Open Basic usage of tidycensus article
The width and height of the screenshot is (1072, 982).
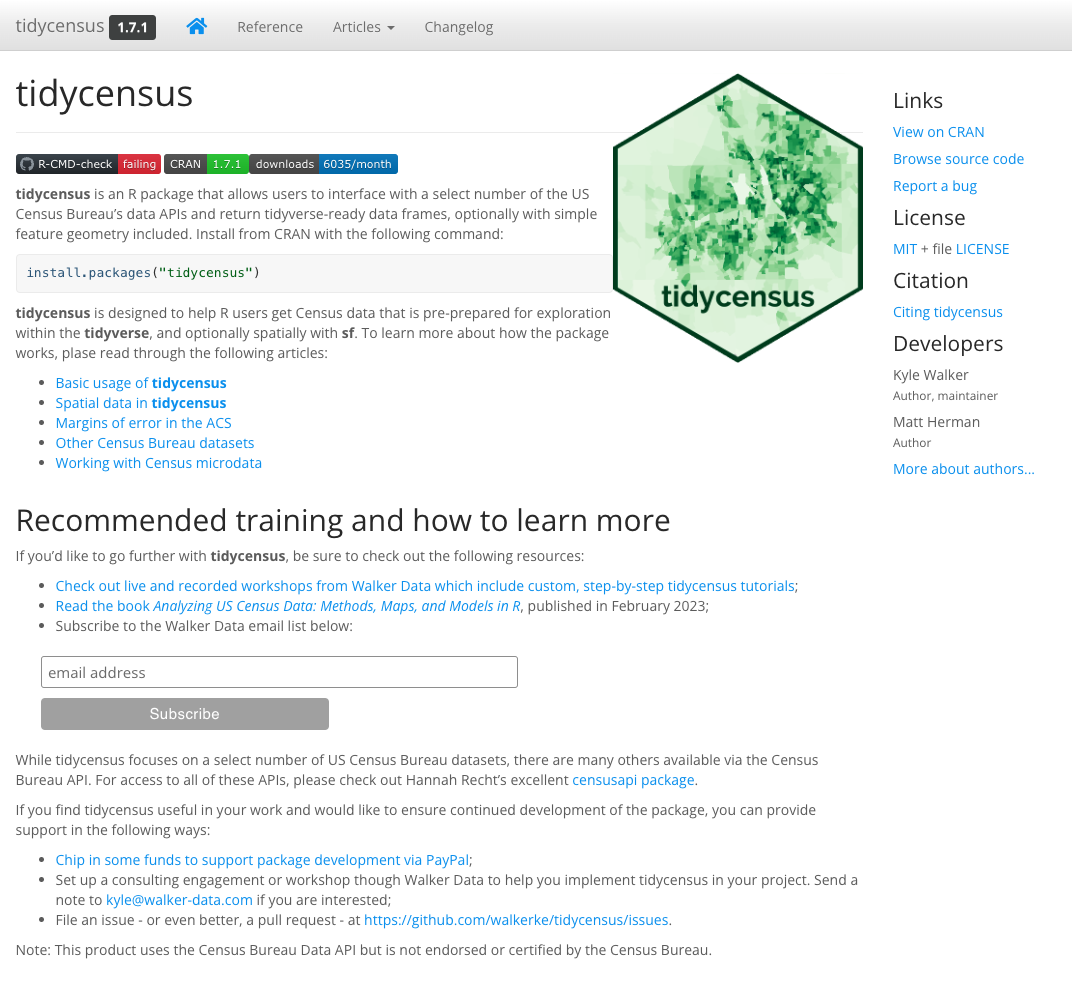coord(141,383)
